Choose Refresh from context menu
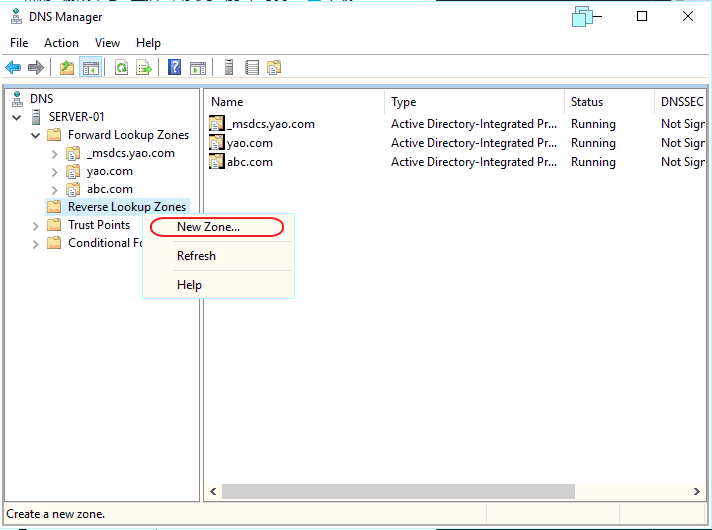The width and height of the screenshot is (712, 530). pos(218,256)
